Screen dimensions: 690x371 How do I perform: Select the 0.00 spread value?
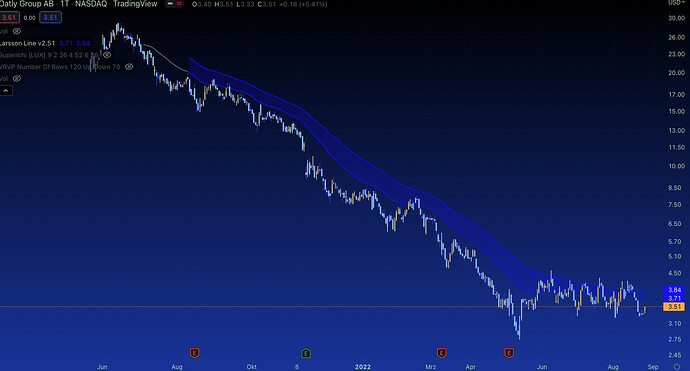pyautogui.click(x=29, y=18)
